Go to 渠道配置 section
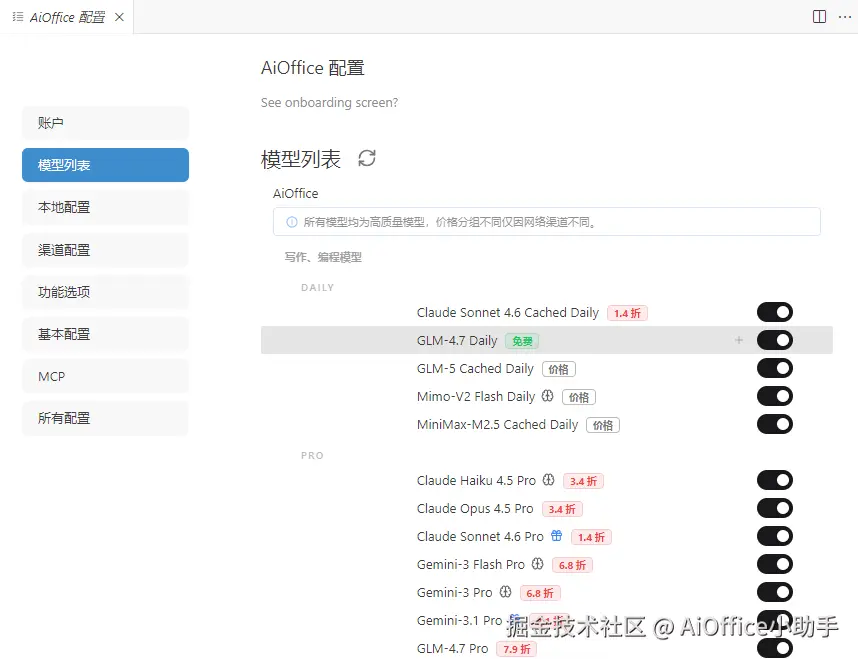This screenshot has height=659, width=858. (105, 250)
